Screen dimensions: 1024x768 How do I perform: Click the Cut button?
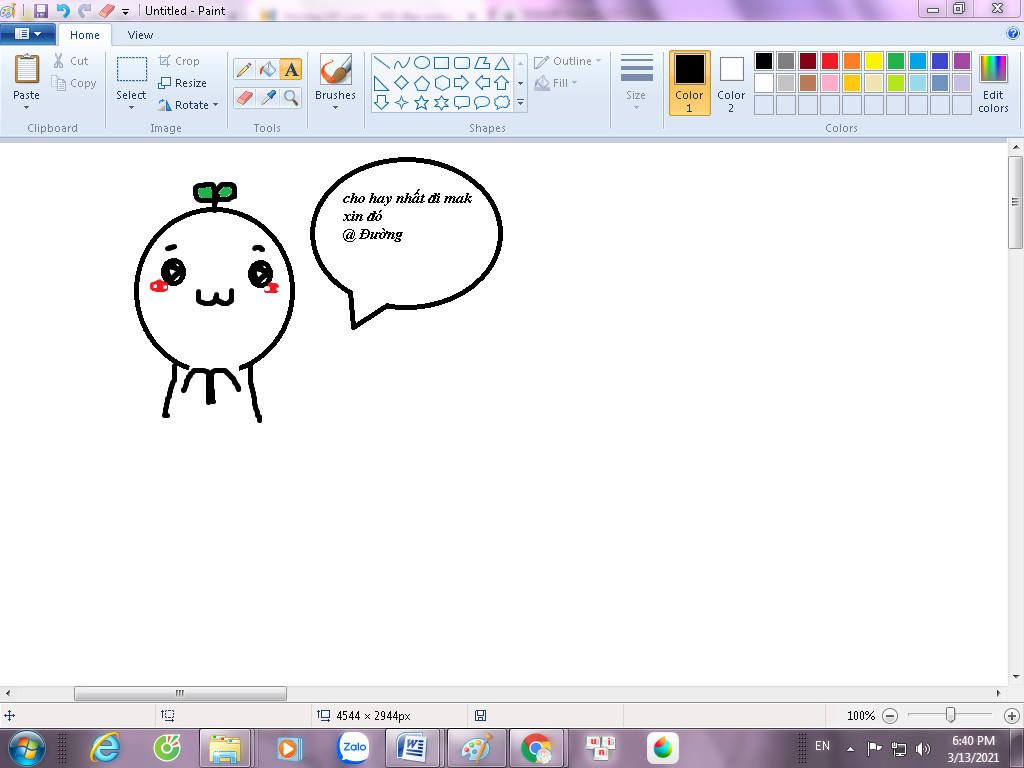[71, 61]
